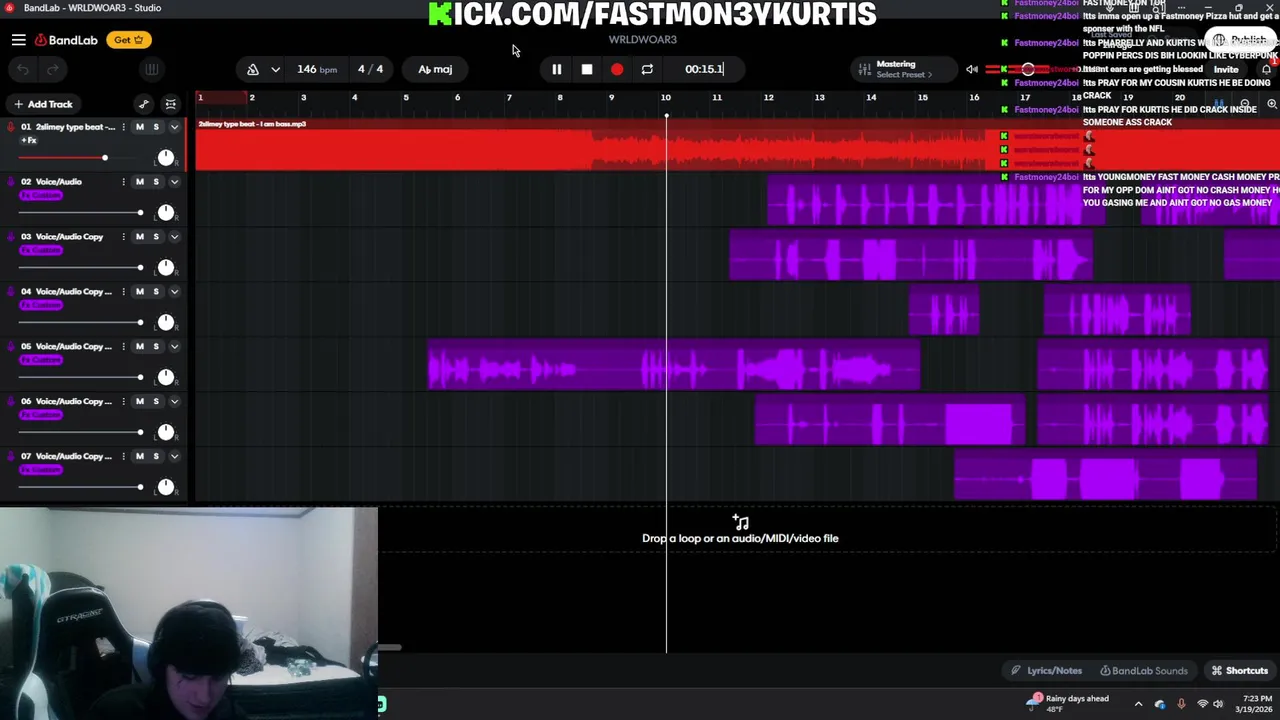Toggle track height collapse icon
Screen dimensions: 1280x720
click(171, 104)
